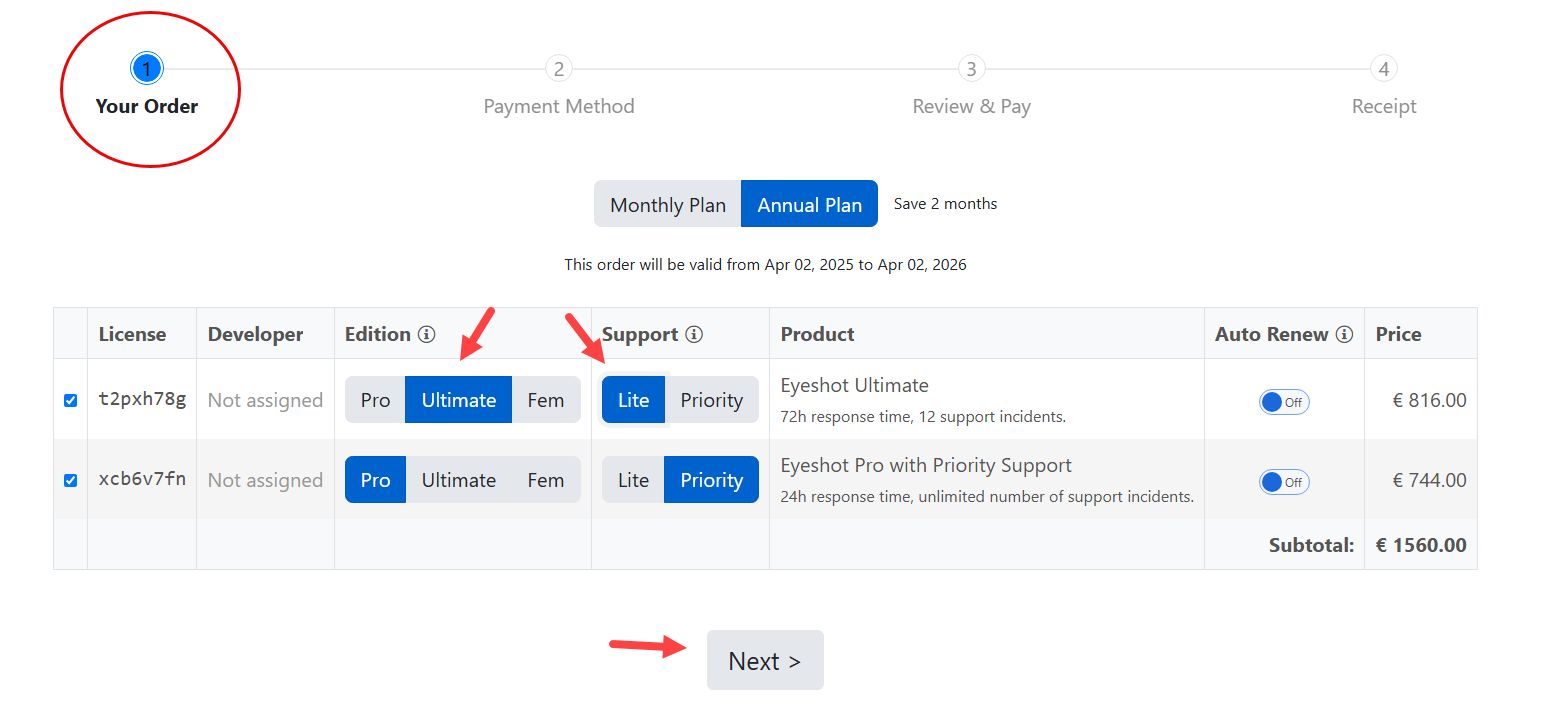Screen dimensions: 1544x714
Task: Uncheck the t2pxh78g license checkbox
Action: click(x=70, y=400)
